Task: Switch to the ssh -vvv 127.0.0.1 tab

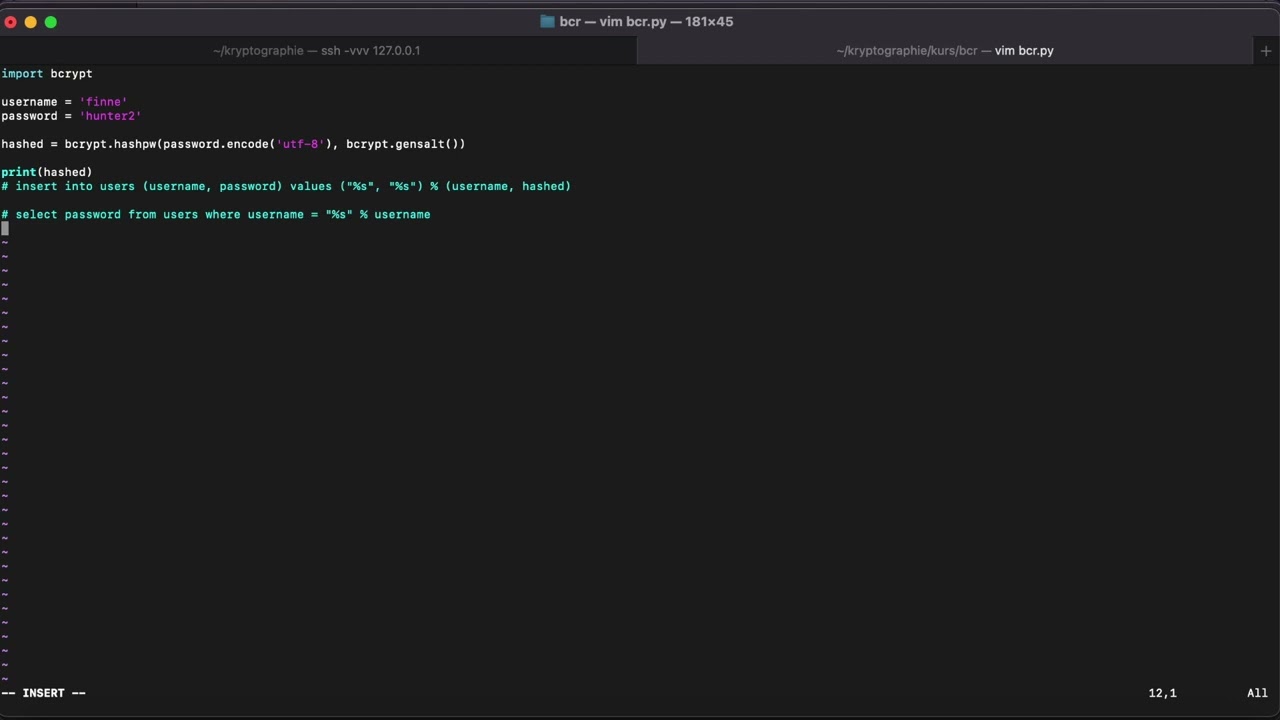Action: 316,50
